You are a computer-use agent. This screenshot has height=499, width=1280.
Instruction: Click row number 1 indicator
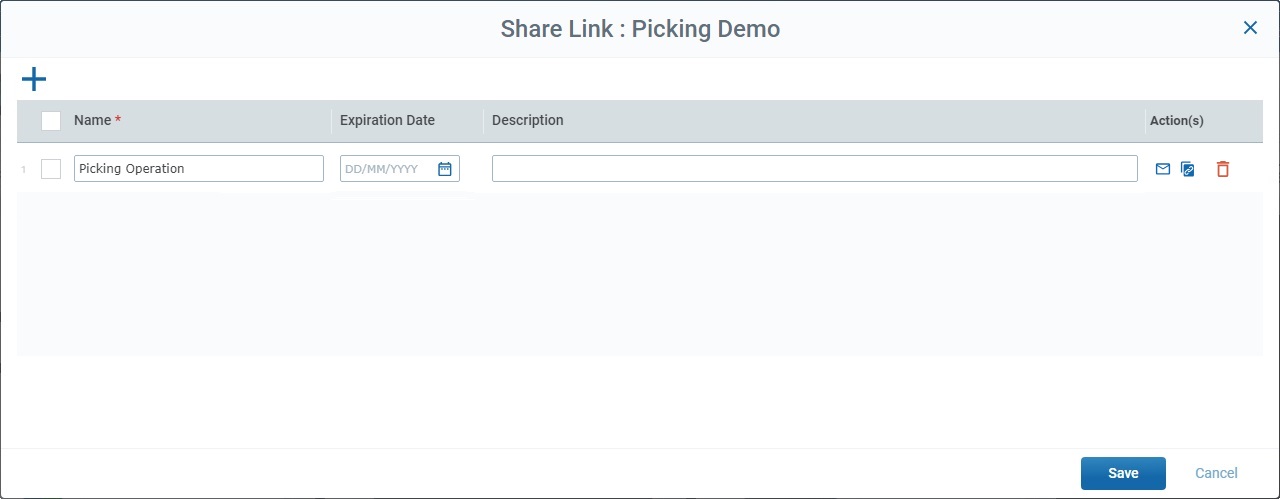click(x=24, y=169)
